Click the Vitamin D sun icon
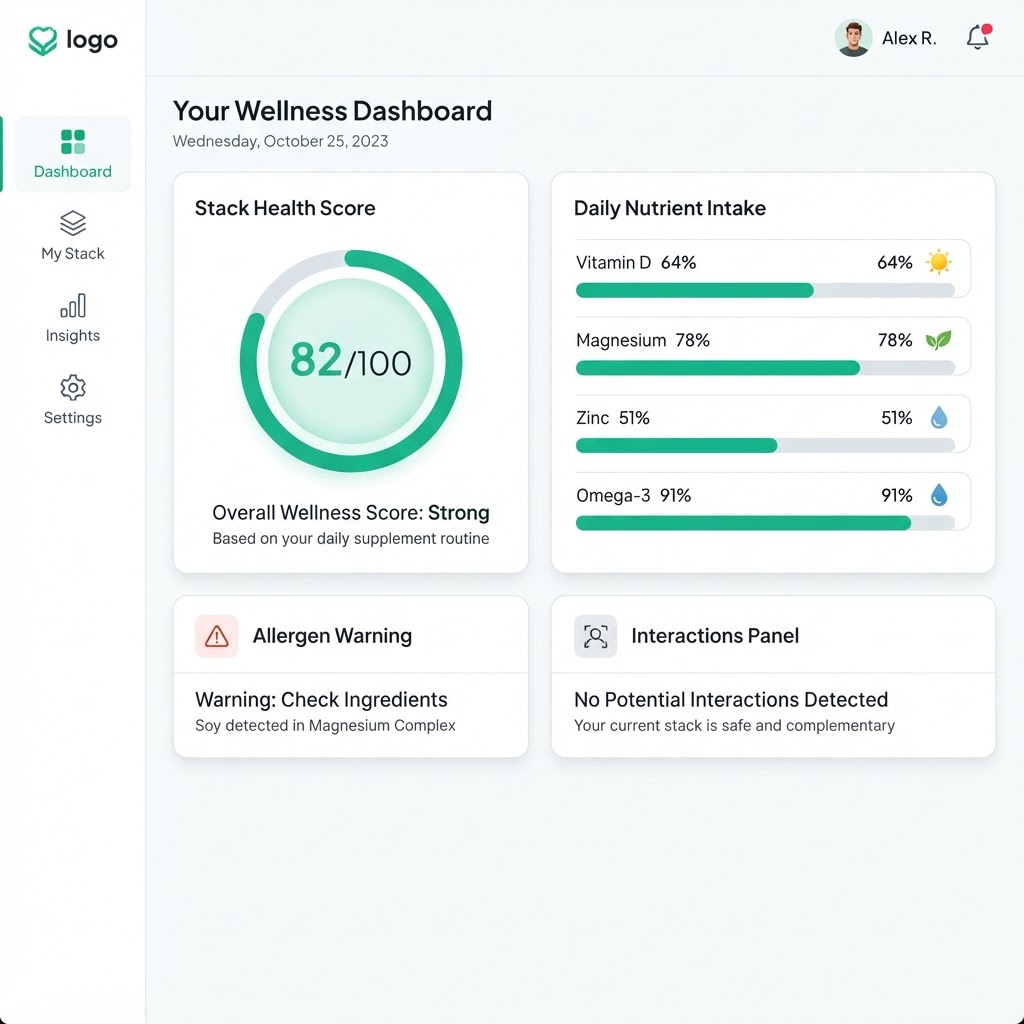Viewport: 1024px width, 1024px height. point(938,262)
